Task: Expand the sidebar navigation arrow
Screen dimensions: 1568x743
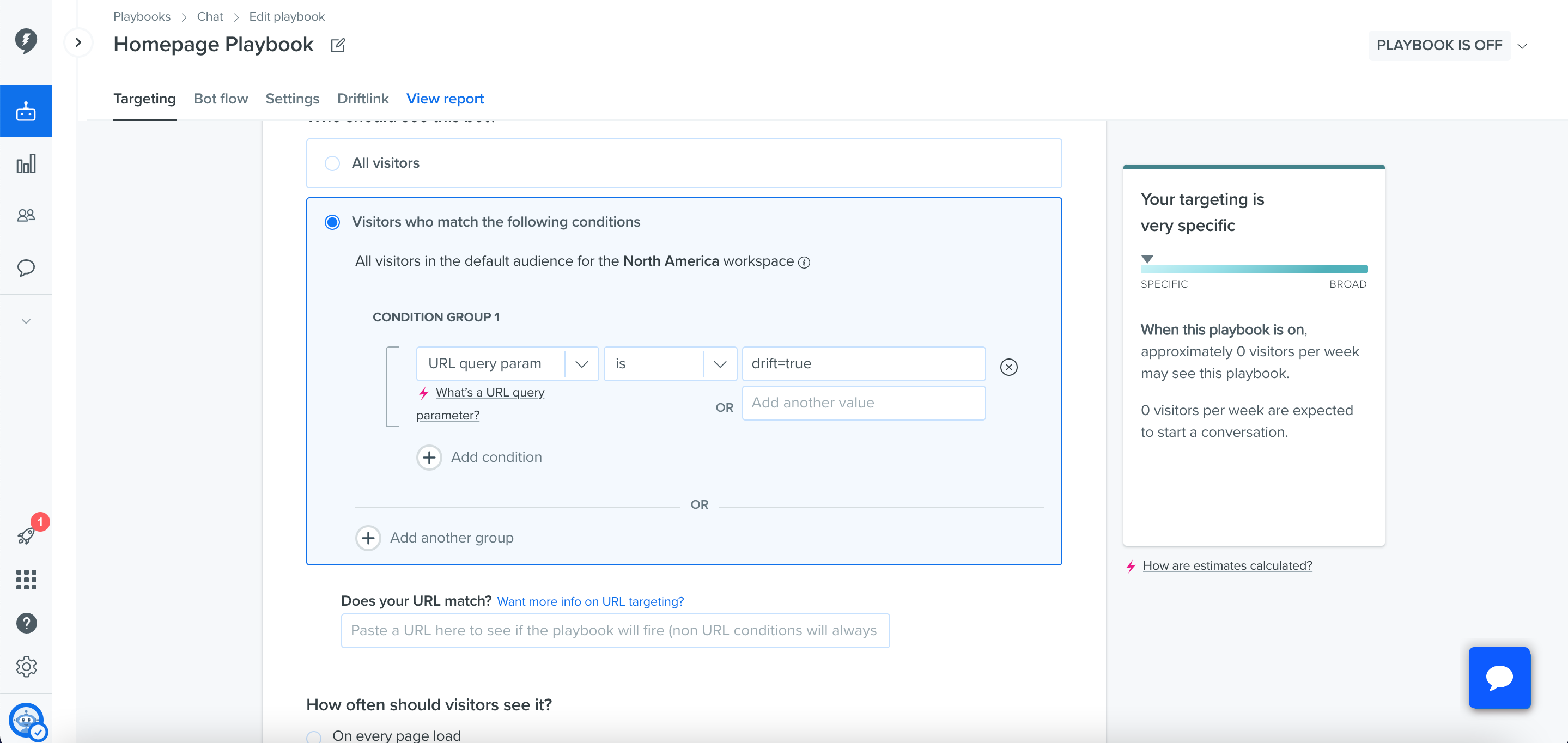Action: click(78, 42)
